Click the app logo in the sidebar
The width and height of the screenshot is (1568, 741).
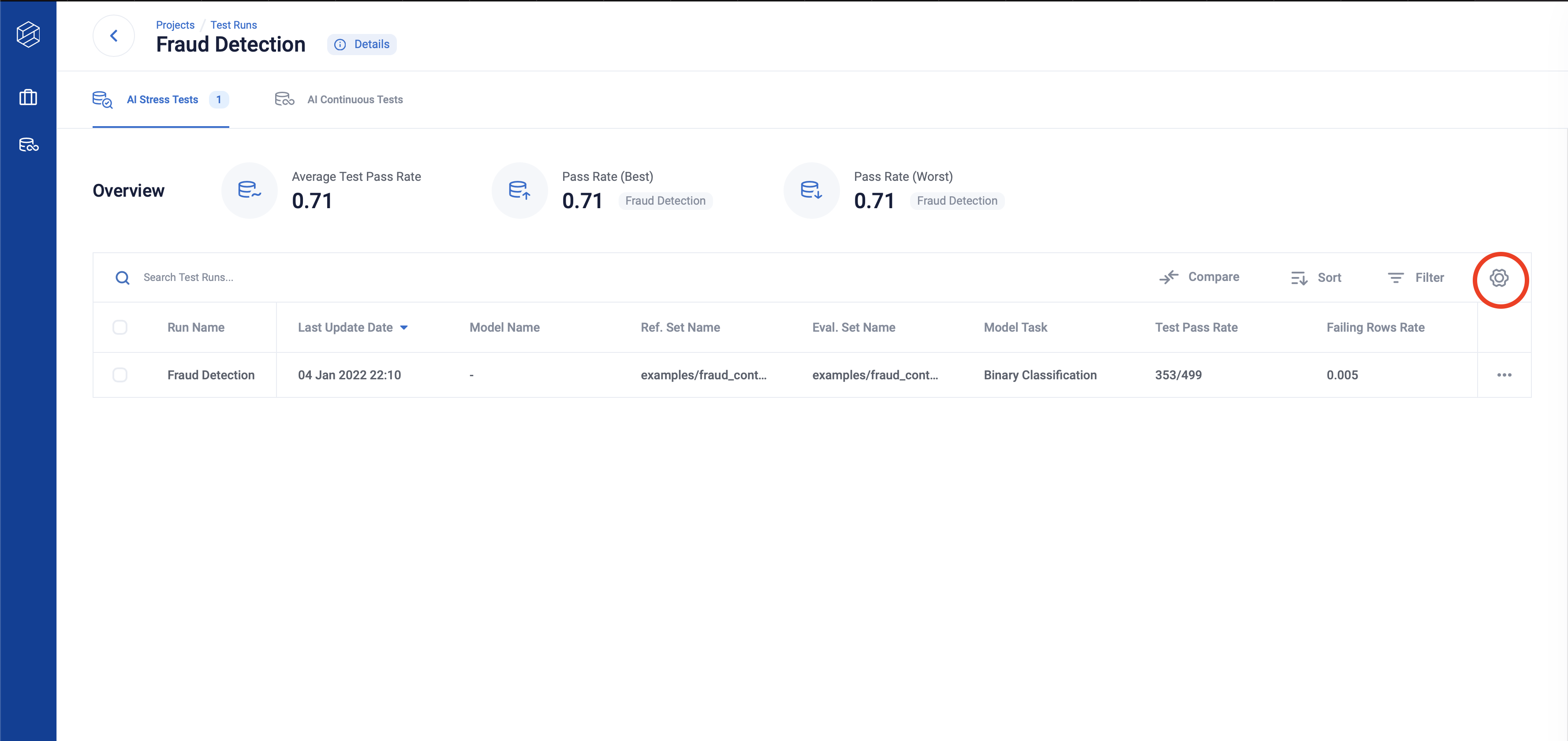tap(28, 34)
